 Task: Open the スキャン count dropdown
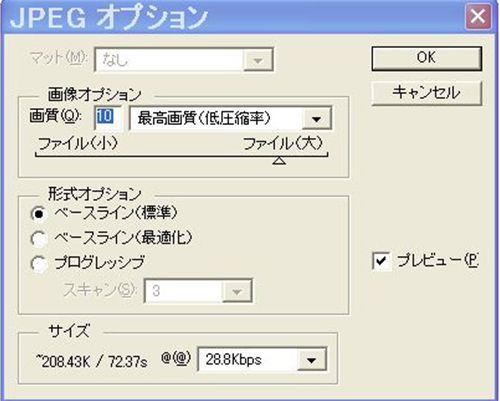pos(236,291)
